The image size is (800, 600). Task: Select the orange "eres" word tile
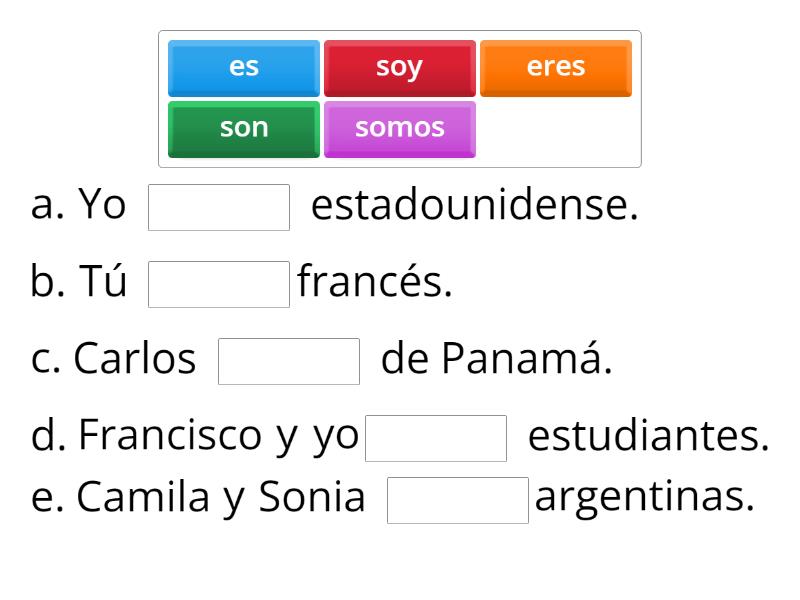click(x=556, y=67)
